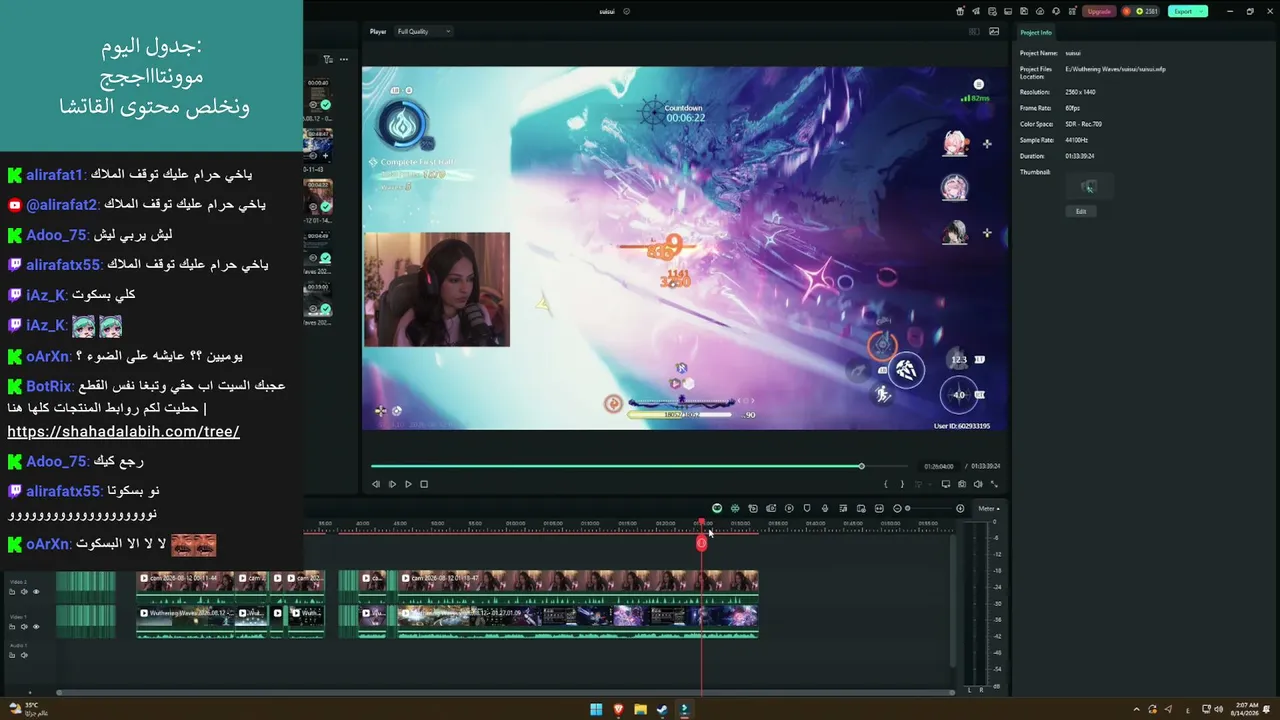
Task: Select the Player tab
Action: [x=378, y=31]
